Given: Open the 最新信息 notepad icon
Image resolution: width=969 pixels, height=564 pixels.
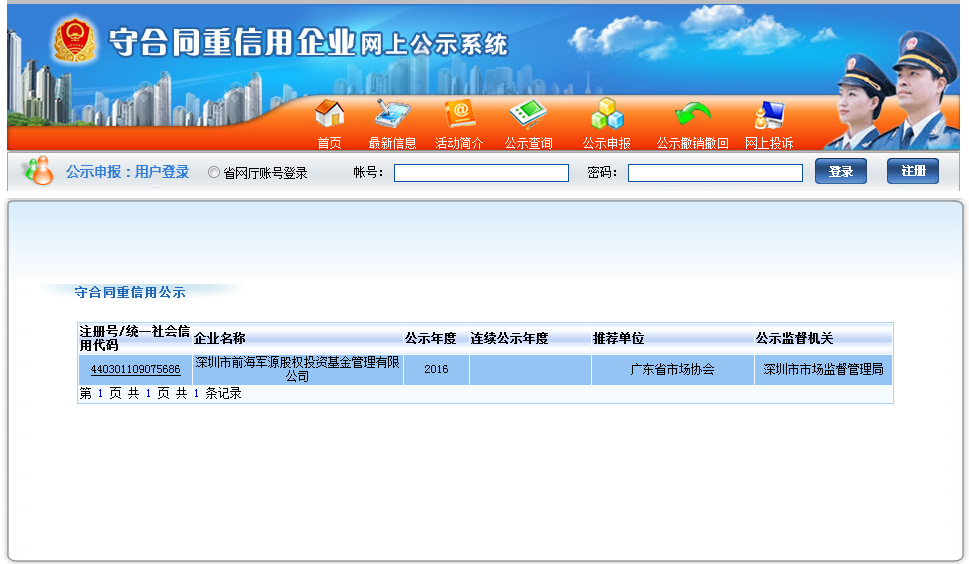Looking at the screenshot, I should click(392, 114).
